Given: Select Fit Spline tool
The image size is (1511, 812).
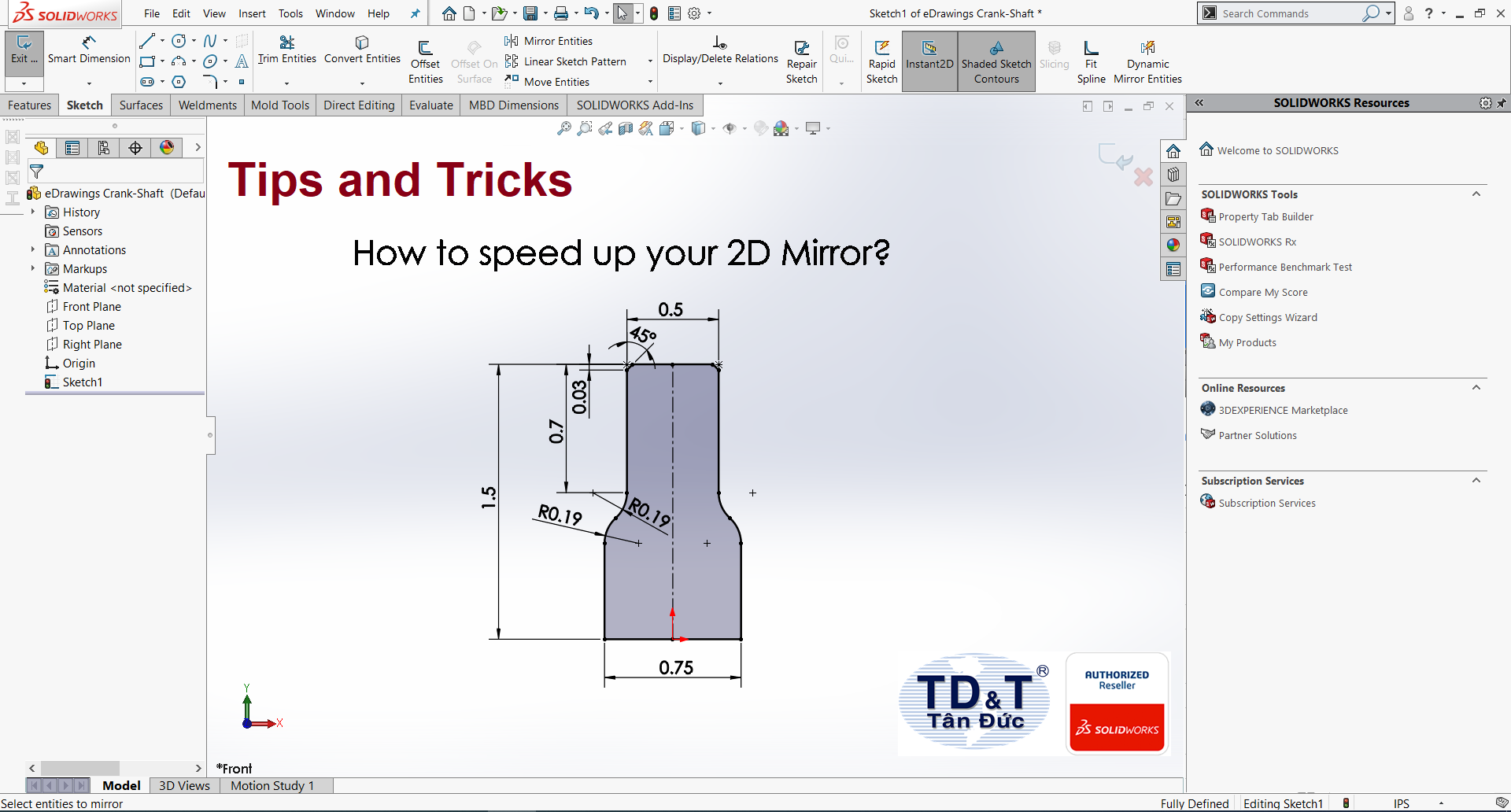Looking at the screenshot, I should coord(1091,62).
